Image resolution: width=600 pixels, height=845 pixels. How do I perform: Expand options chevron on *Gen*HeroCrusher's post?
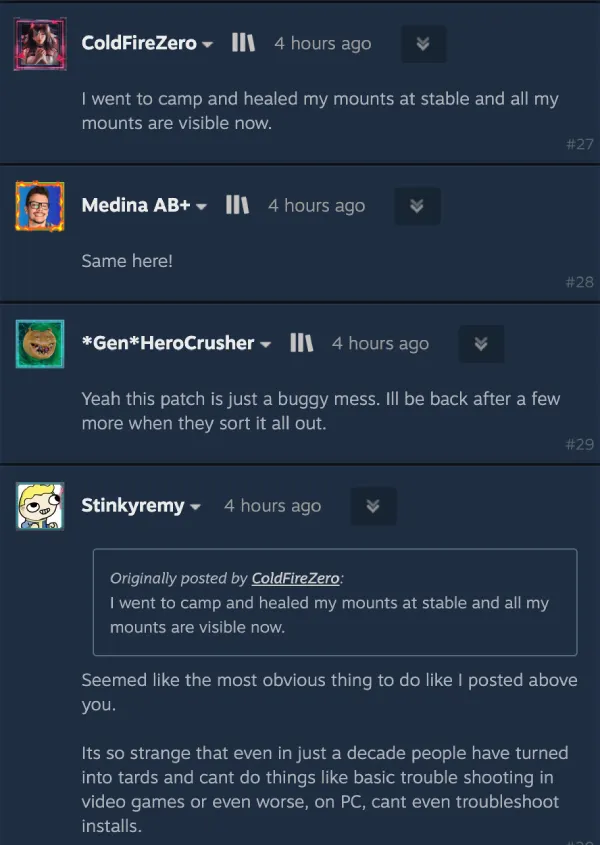tap(481, 344)
